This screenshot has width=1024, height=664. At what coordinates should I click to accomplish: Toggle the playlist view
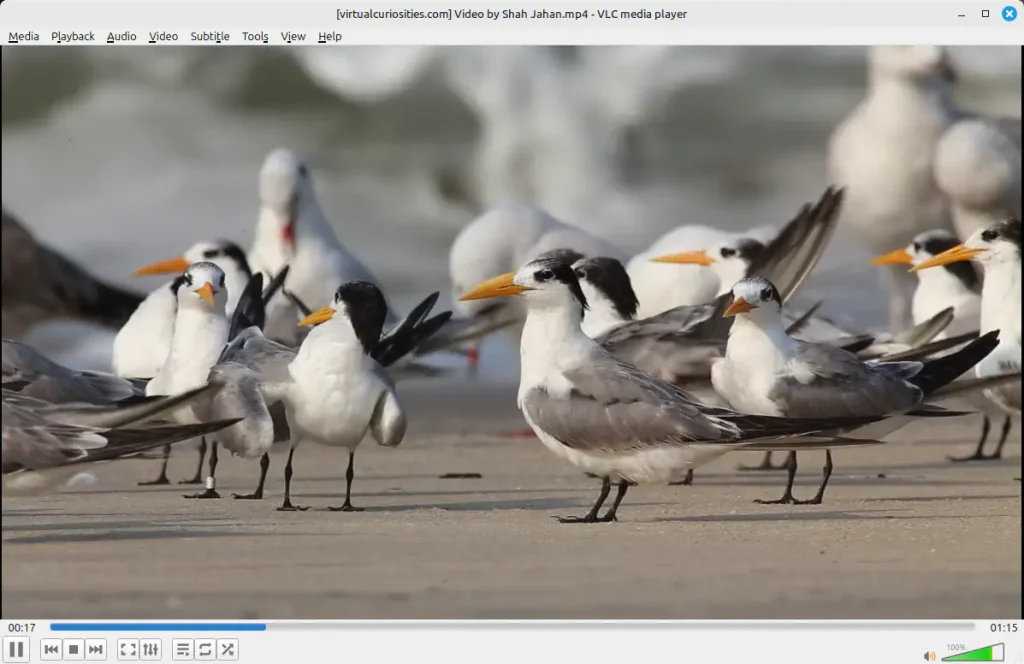(x=183, y=650)
